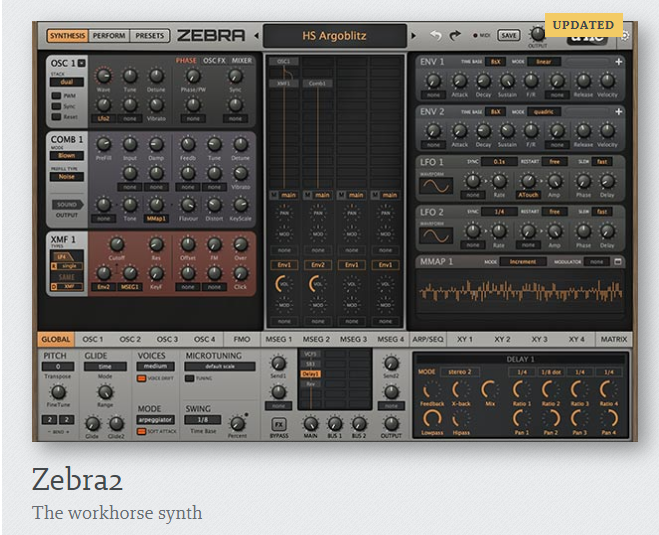Open the MSEG 1 tab

pyautogui.click(x=279, y=339)
